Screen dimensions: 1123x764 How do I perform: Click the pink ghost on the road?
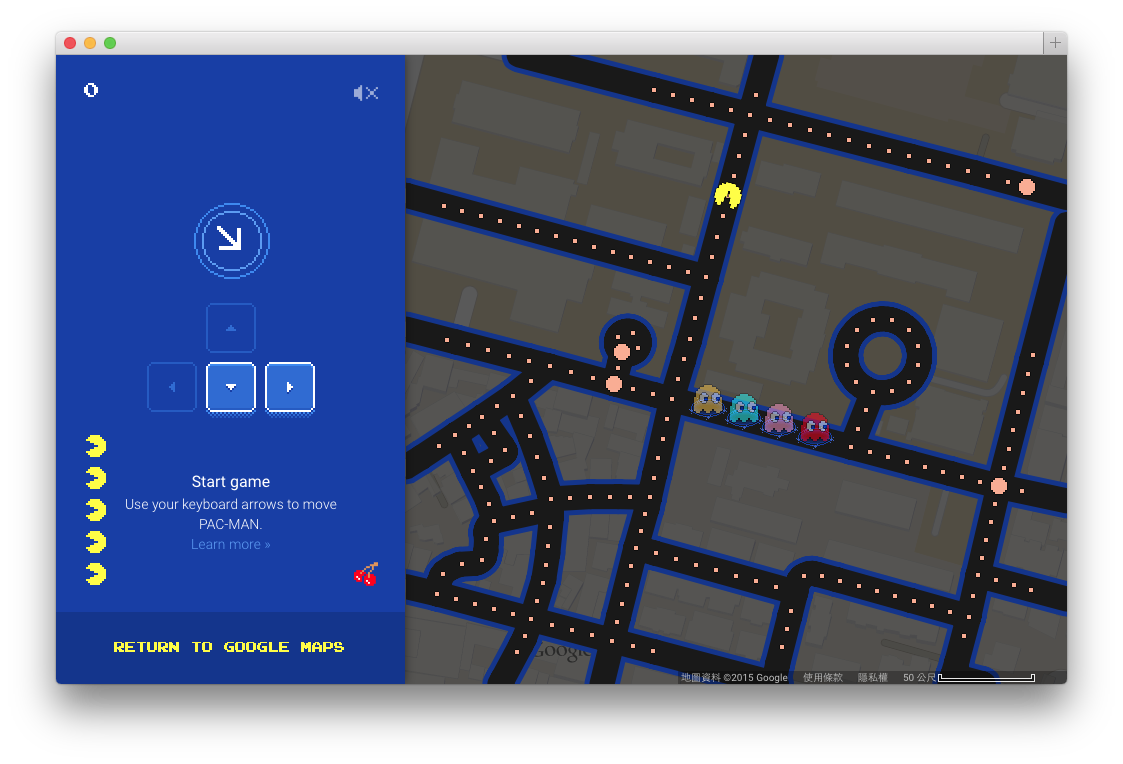pos(779,418)
